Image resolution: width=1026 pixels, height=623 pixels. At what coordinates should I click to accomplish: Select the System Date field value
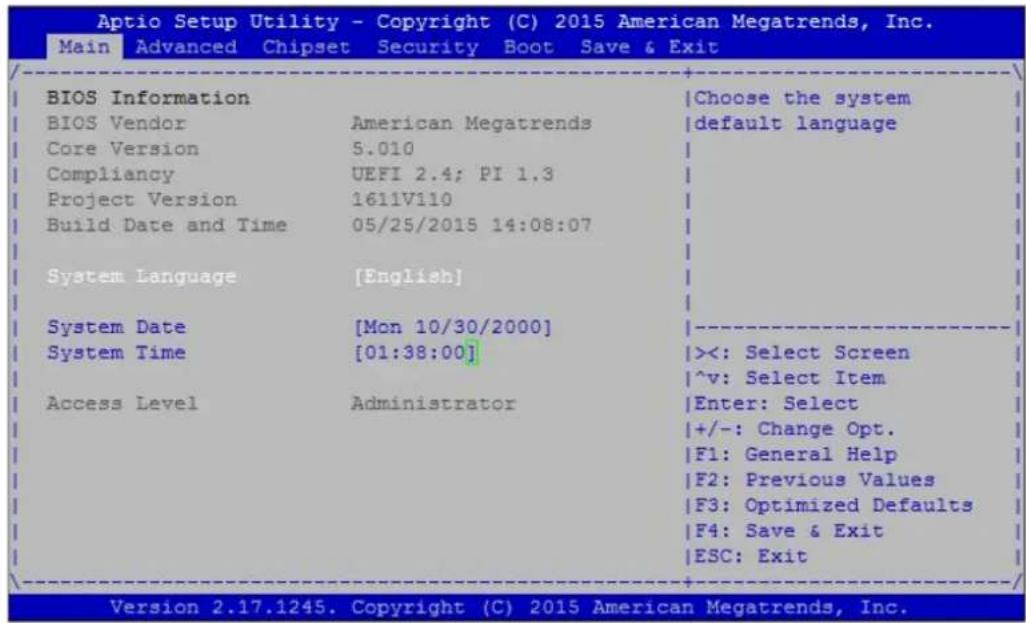[x=452, y=327]
